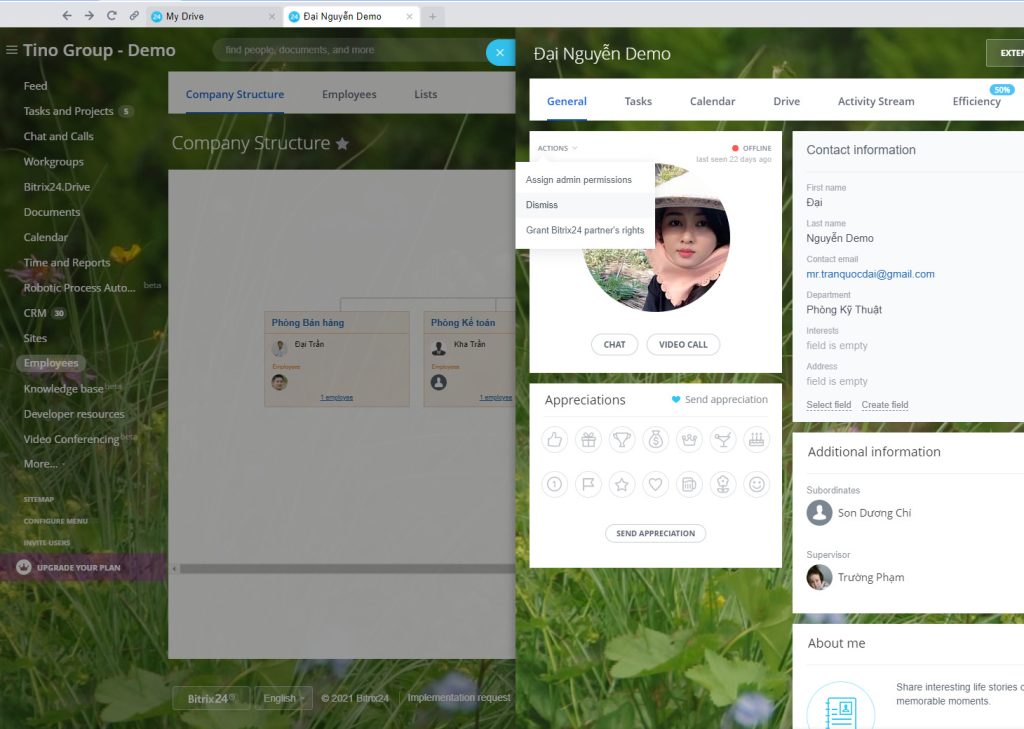Switch to the Lists tab
This screenshot has width=1024, height=729.
[426, 94]
